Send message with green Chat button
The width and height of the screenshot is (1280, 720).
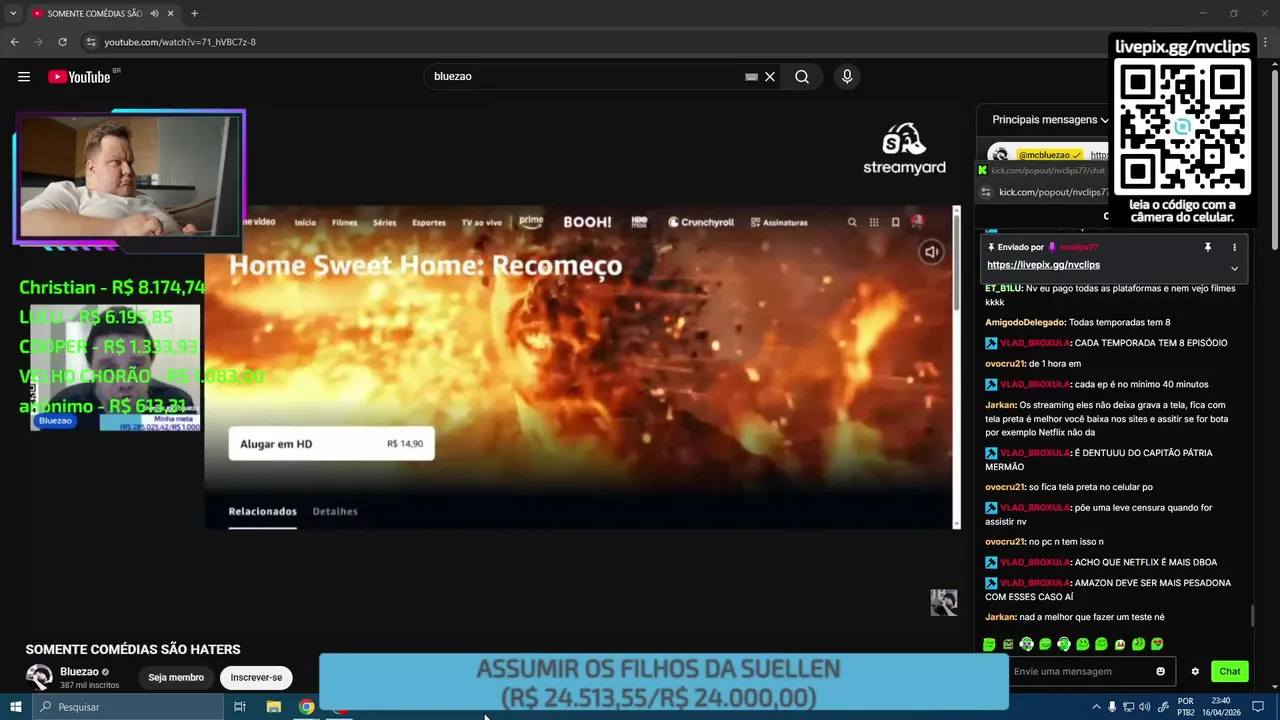tap(1230, 671)
